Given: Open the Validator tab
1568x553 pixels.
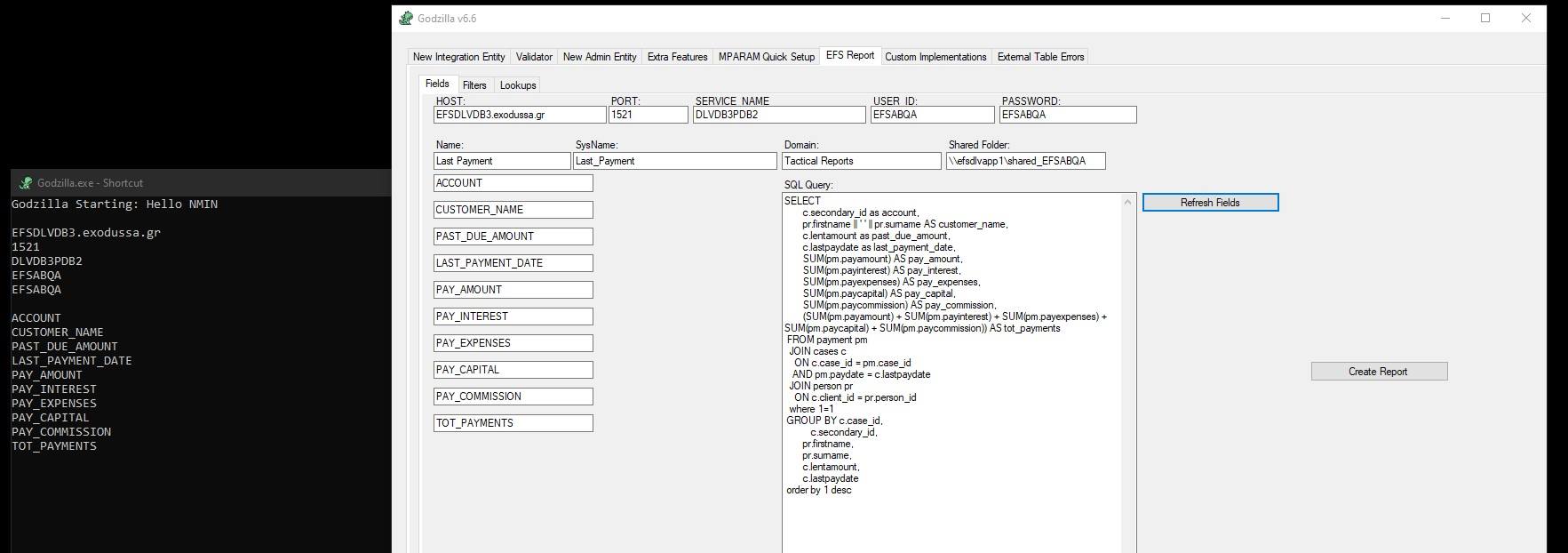Looking at the screenshot, I should [x=534, y=57].
